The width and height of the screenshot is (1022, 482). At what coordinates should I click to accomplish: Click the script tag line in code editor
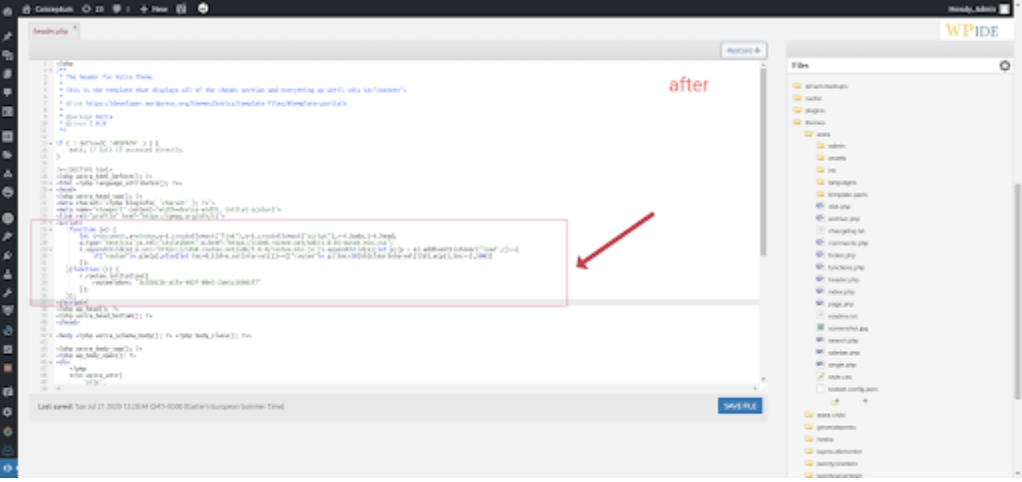point(67,222)
